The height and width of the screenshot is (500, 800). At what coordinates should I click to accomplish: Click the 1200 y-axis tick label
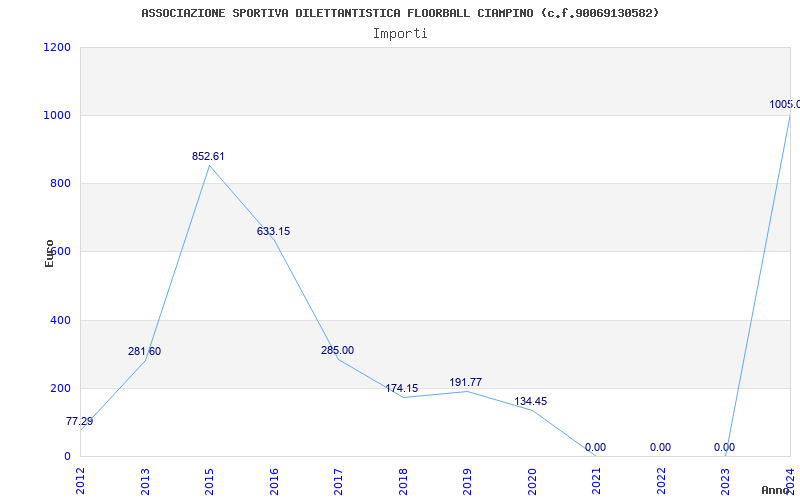pos(57,47)
